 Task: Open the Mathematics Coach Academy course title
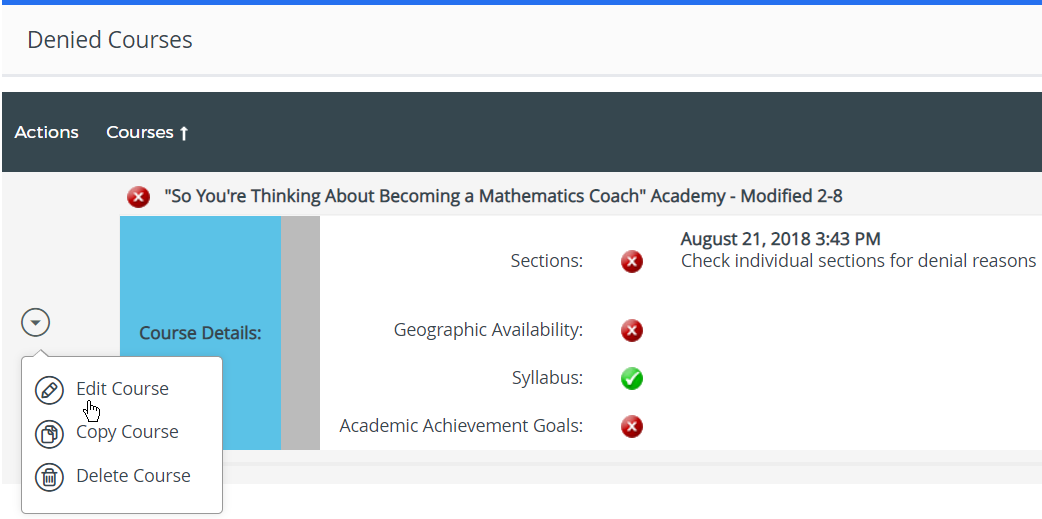click(503, 196)
